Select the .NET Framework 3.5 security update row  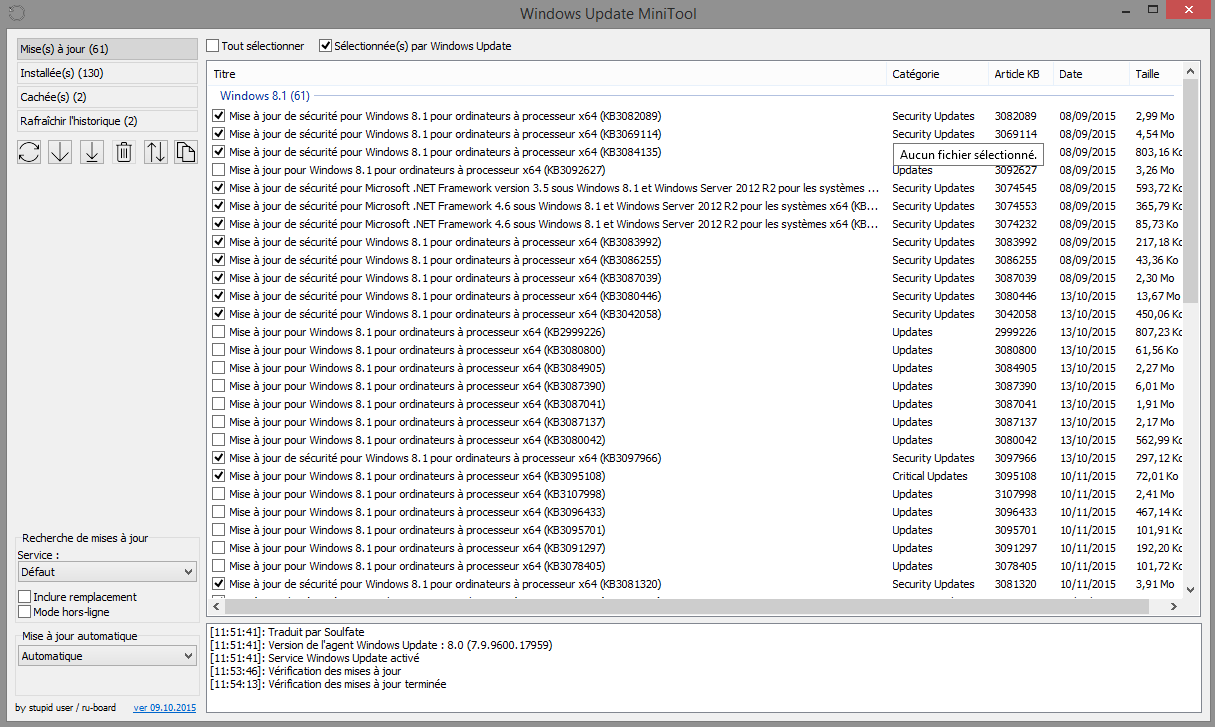coord(554,188)
